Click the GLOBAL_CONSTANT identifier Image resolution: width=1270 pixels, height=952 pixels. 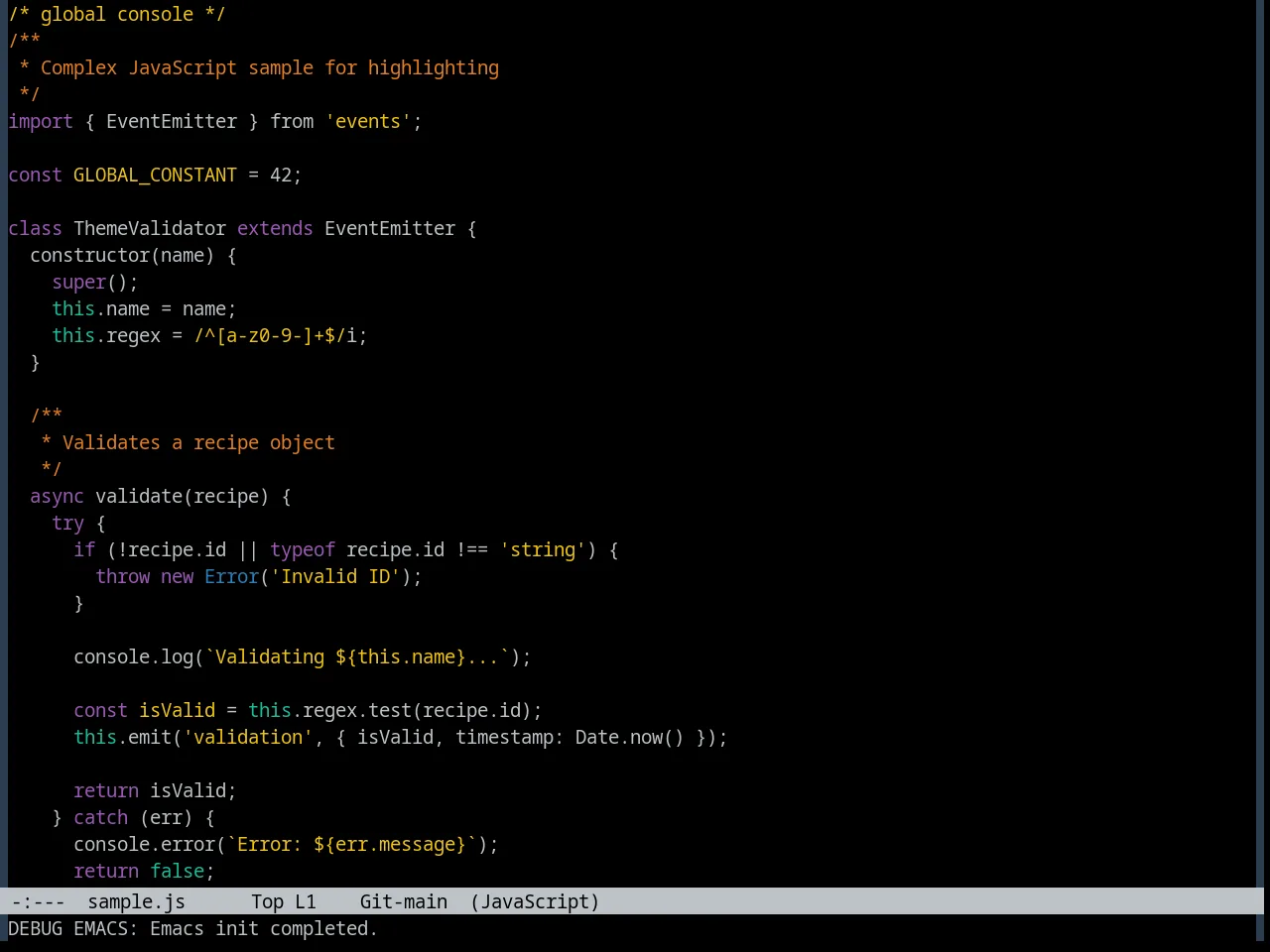coord(155,175)
